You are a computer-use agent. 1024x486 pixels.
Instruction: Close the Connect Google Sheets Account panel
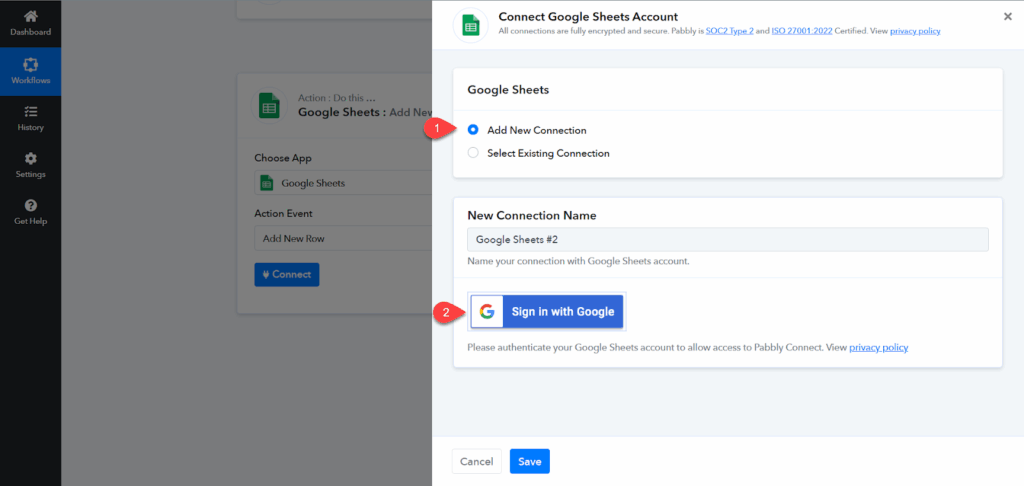[x=1008, y=17]
